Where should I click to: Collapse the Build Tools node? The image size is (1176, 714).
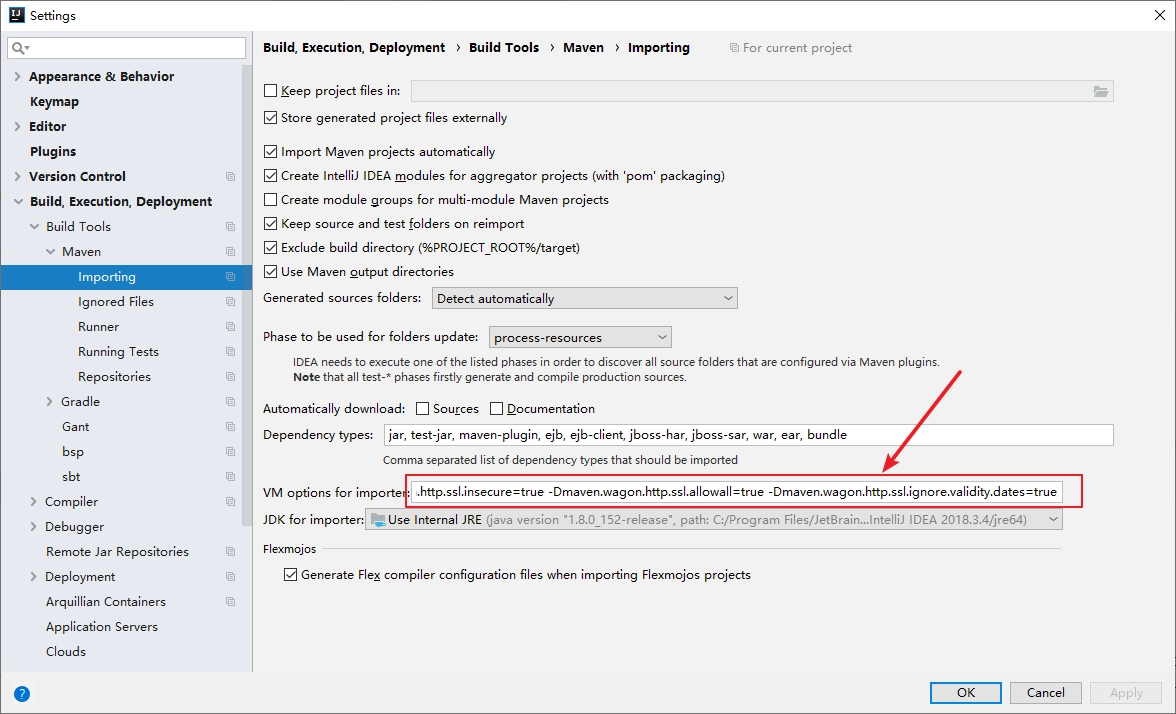tap(34, 226)
